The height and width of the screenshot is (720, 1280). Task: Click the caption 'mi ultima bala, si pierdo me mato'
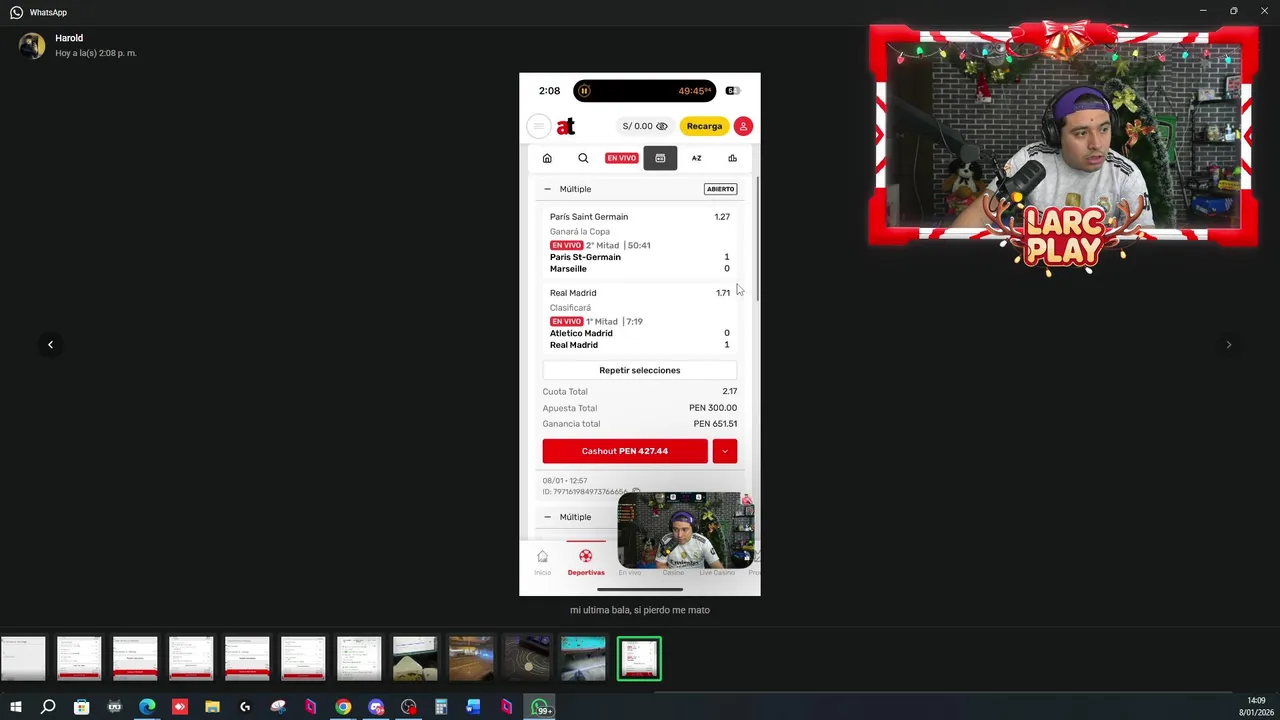click(x=640, y=610)
